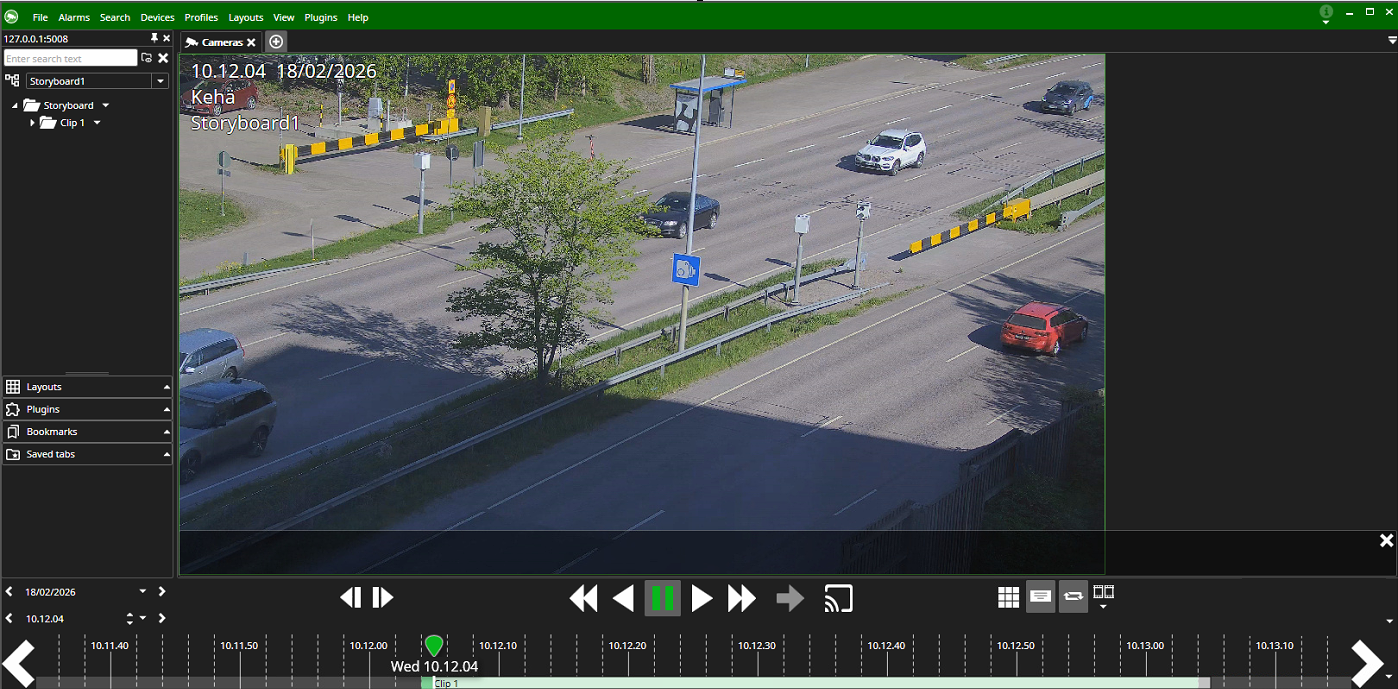
Task: Pin the 127.0.0.1:5008 panel
Action: (154, 38)
